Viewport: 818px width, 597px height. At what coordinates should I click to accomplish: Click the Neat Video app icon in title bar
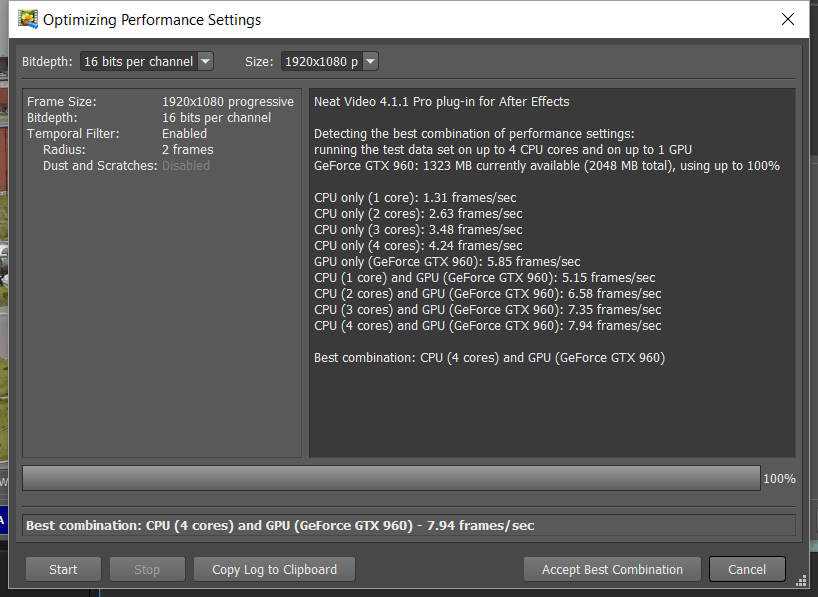pos(28,19)
